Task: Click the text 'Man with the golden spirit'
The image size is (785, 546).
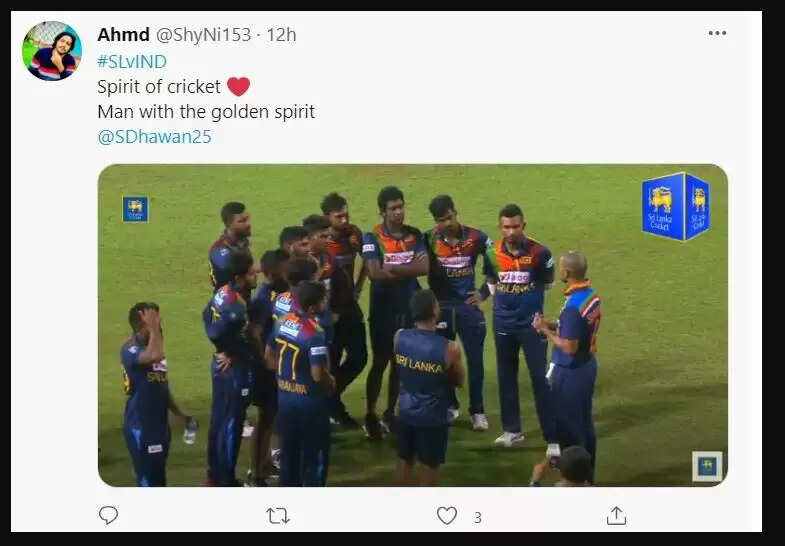Action: (x=206, y=112)
